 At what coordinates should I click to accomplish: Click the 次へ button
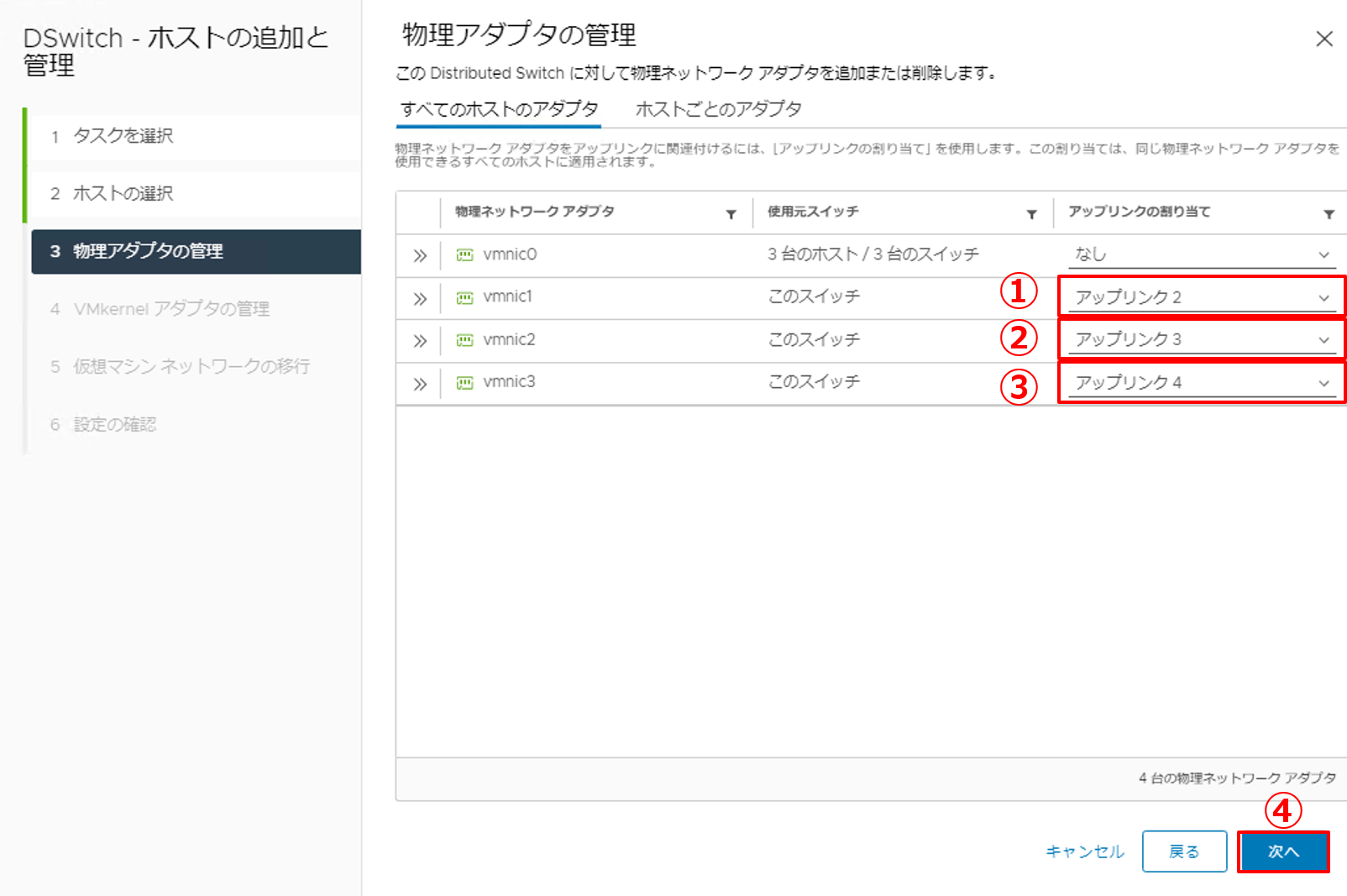(x=1283, y=851)
